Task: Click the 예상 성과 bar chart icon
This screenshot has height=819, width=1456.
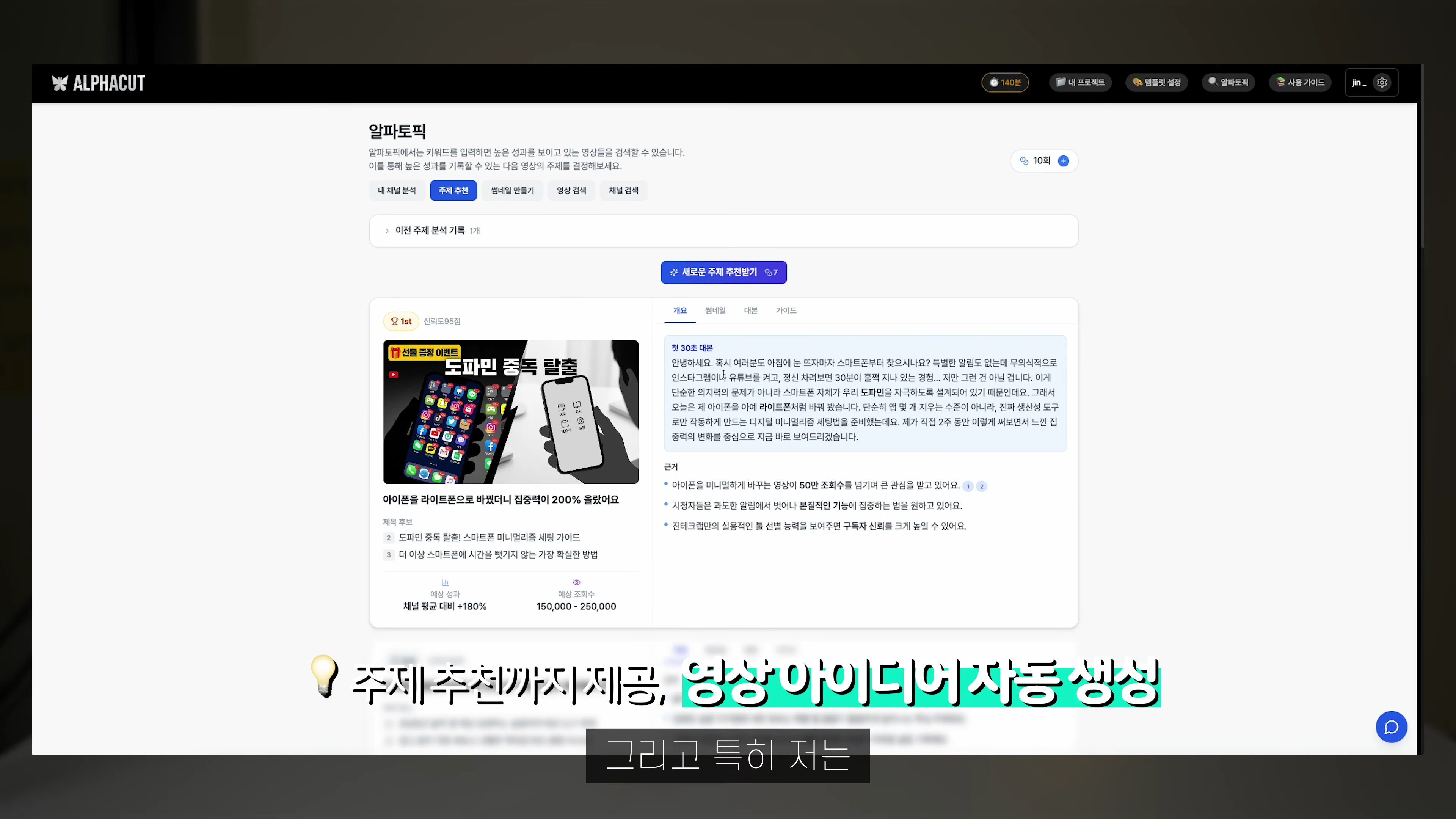Action: point(445,582)
